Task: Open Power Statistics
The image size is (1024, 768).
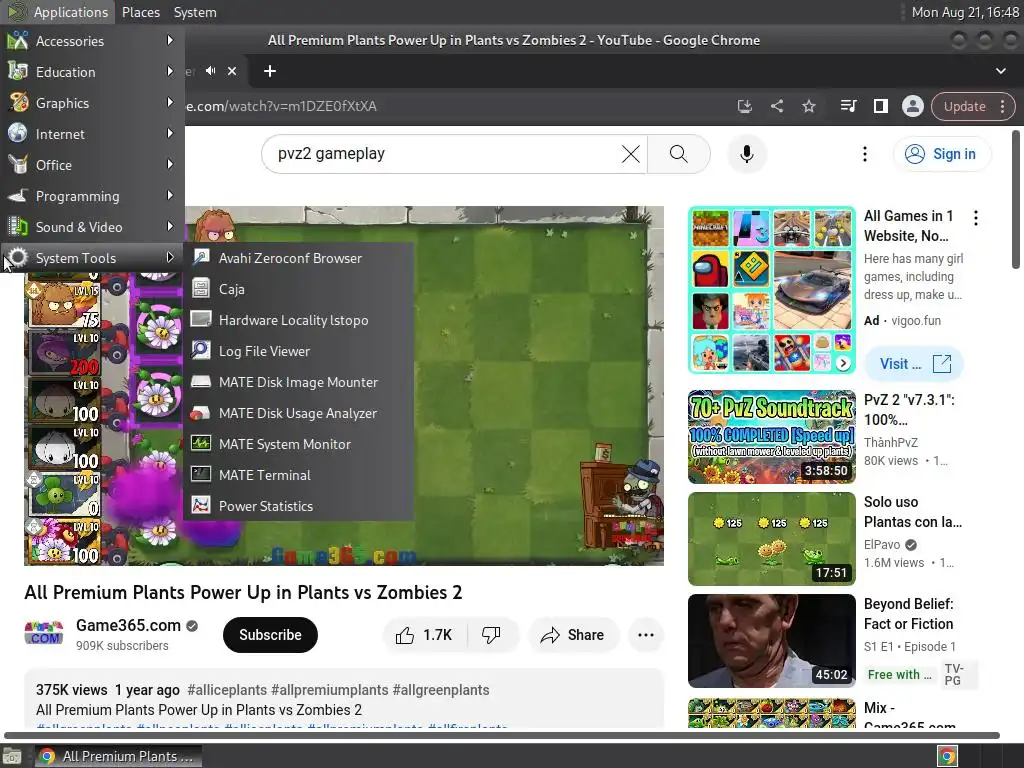Action: [x=298, y=506]
